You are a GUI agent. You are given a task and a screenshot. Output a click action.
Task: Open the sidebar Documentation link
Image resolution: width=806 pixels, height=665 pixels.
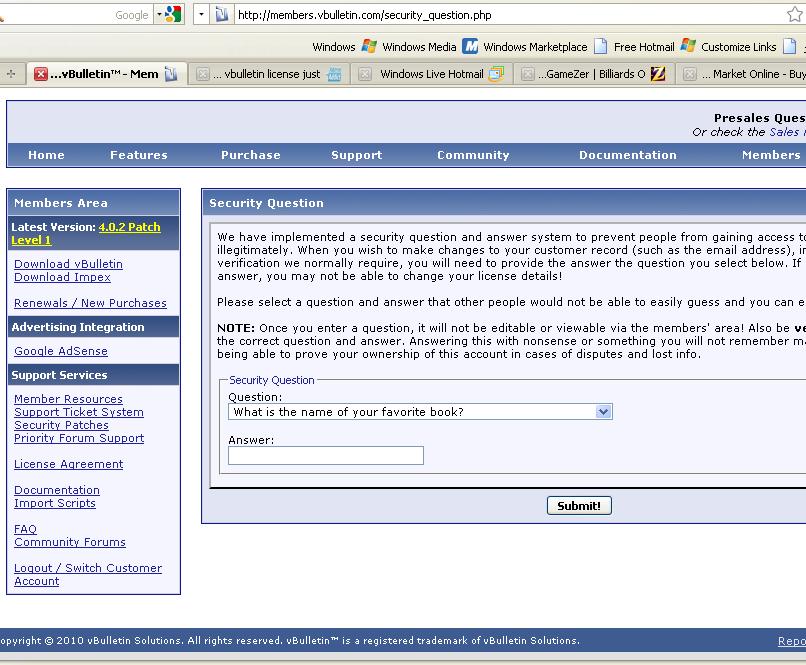57,490
